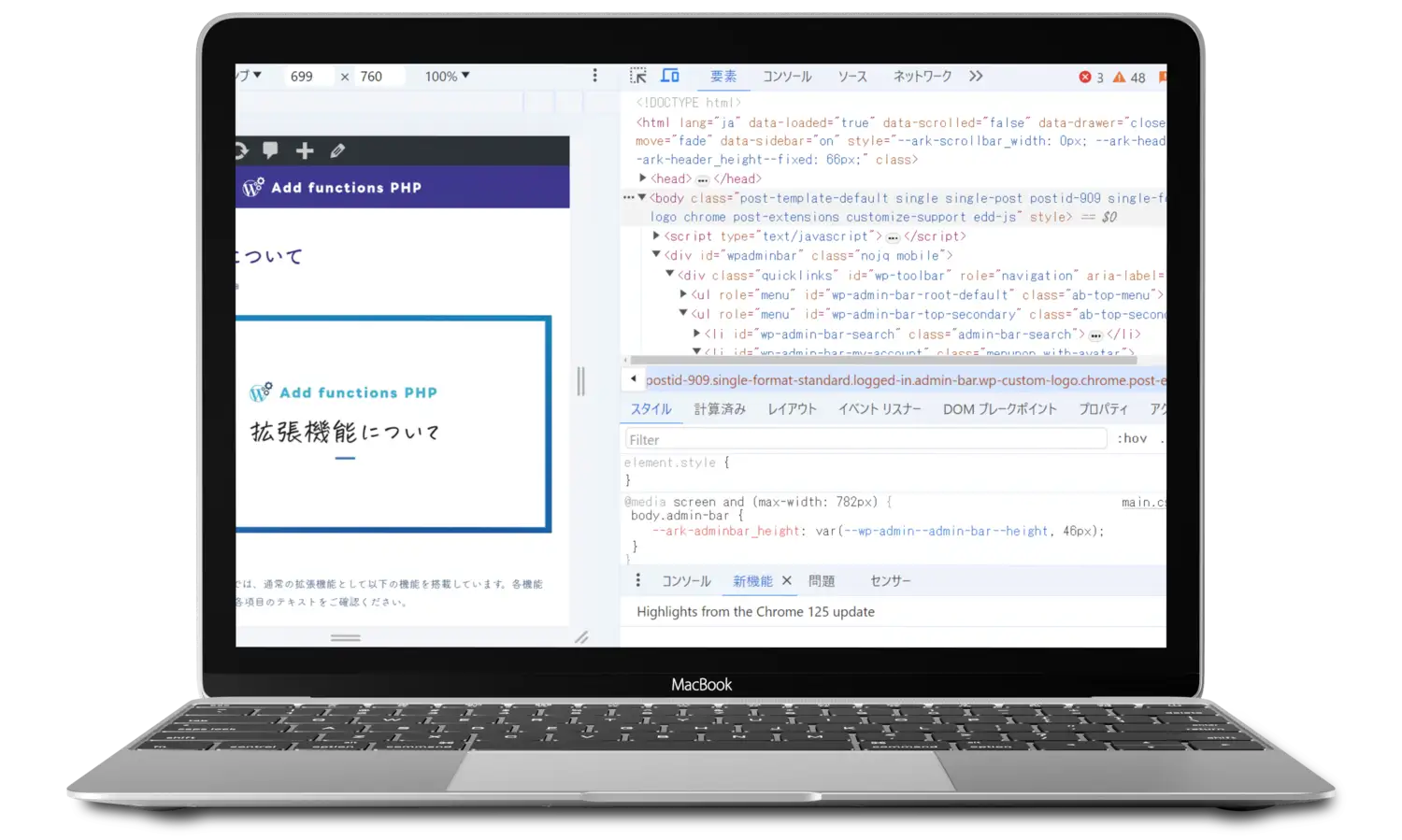This screenshot has height=840, width=1402.
Task: Open the 100% zoom dropdown
Action: [x=447, y=77]
